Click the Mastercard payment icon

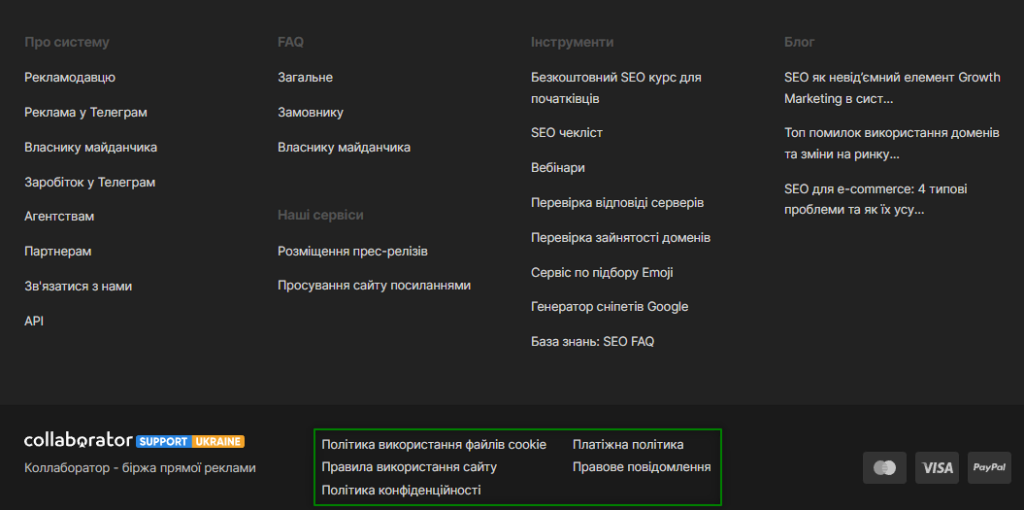tap(884, 467)
